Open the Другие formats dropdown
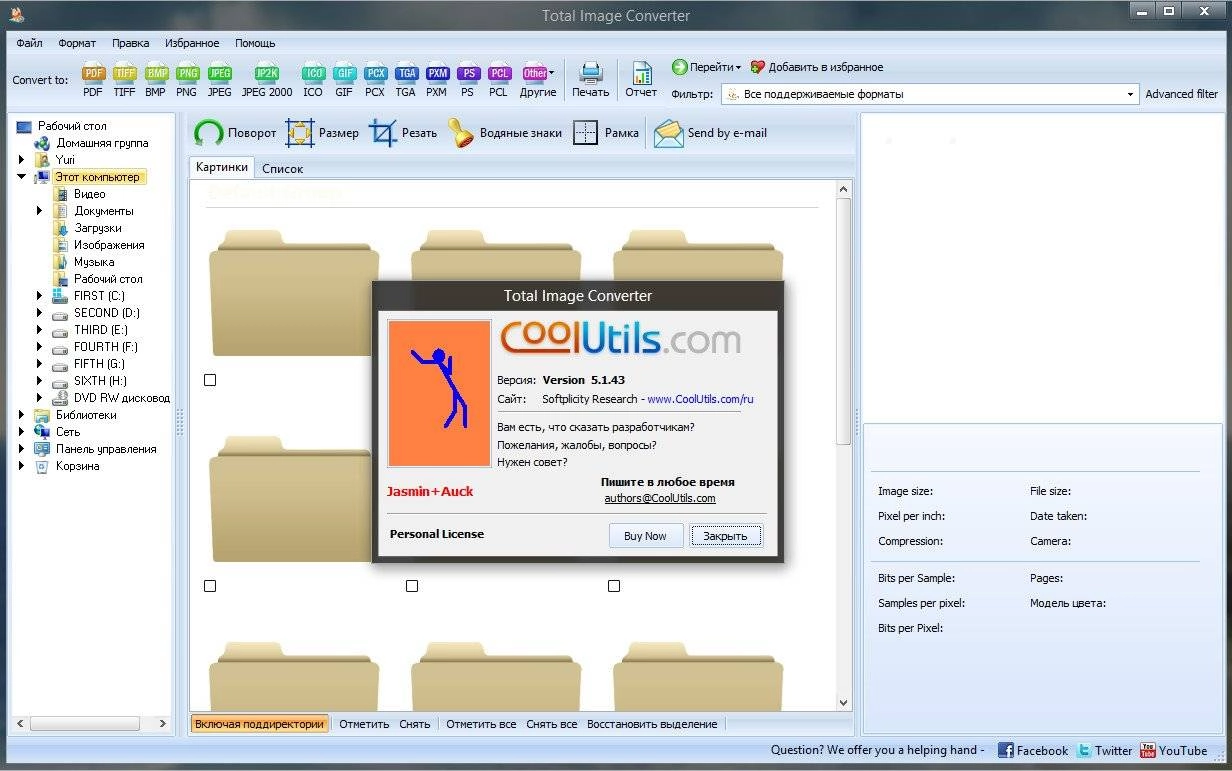1232x771 pixels. 538,80
